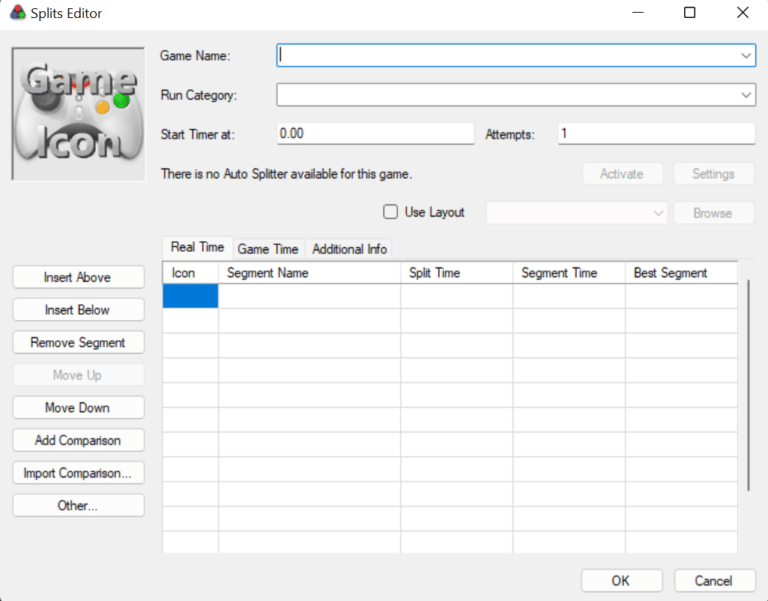Click the segments table vertical scrollbar
This screenshot has width=768, height=601.
748,385
